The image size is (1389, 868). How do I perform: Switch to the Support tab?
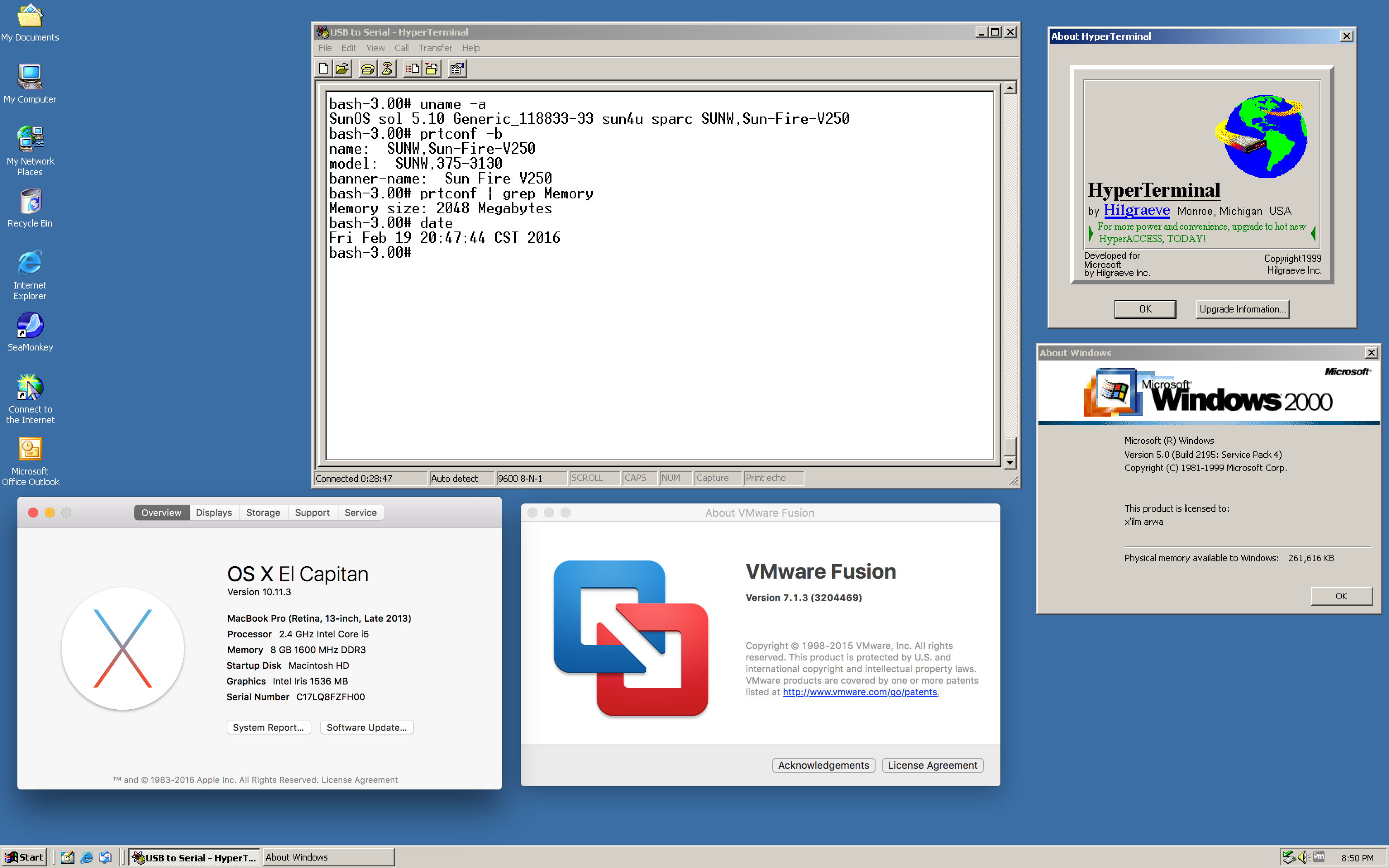(x=312, y=513)
